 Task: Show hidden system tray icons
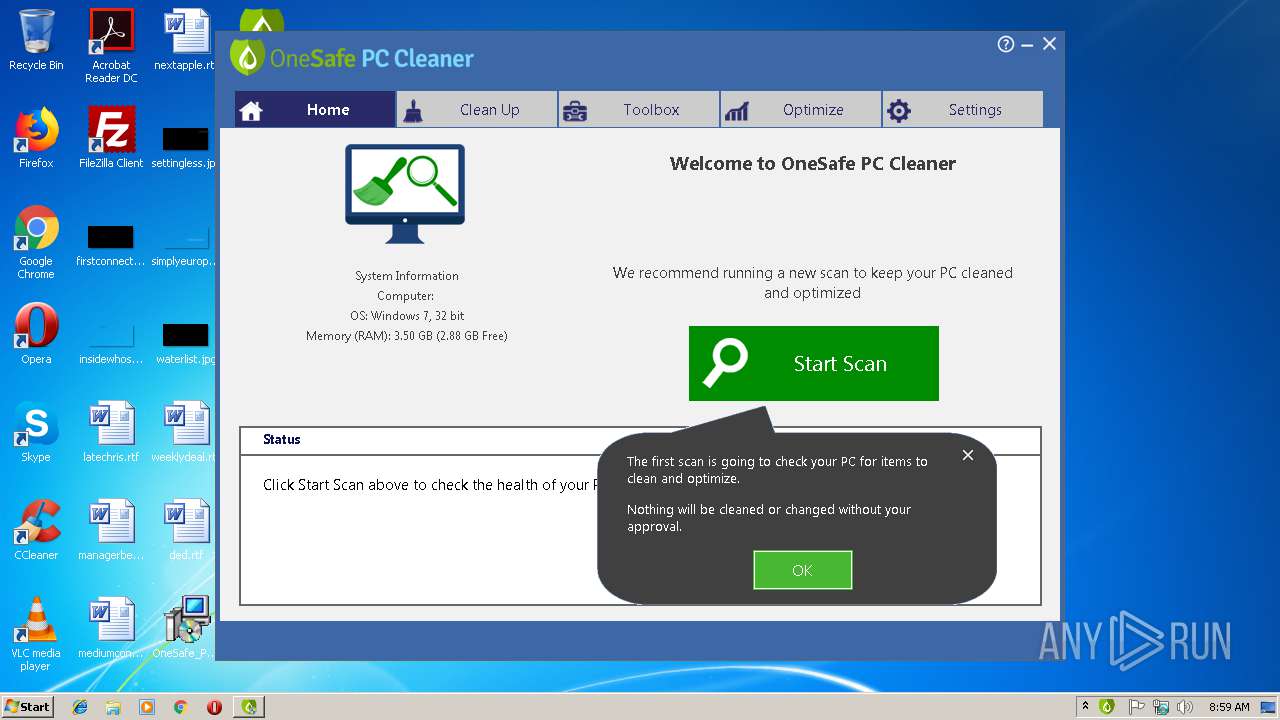[x=1085, y=706]
